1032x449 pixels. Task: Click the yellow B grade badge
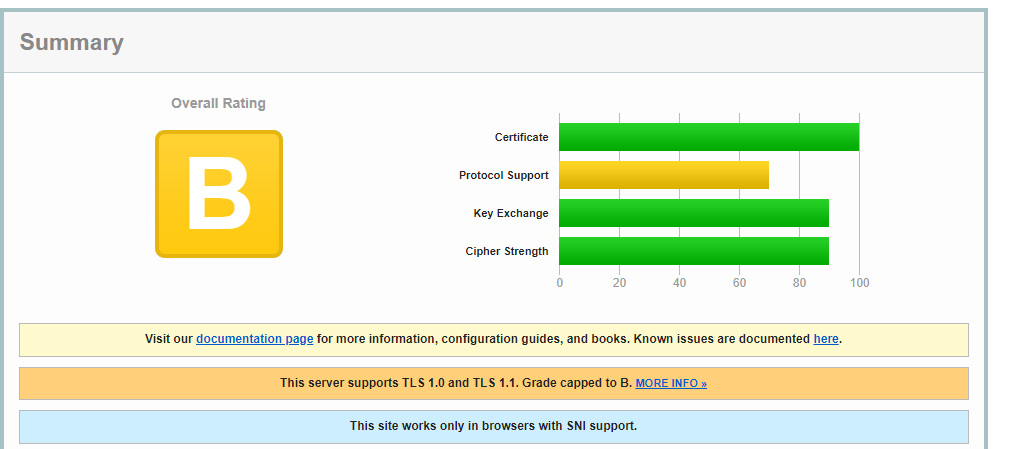(219, 194)
